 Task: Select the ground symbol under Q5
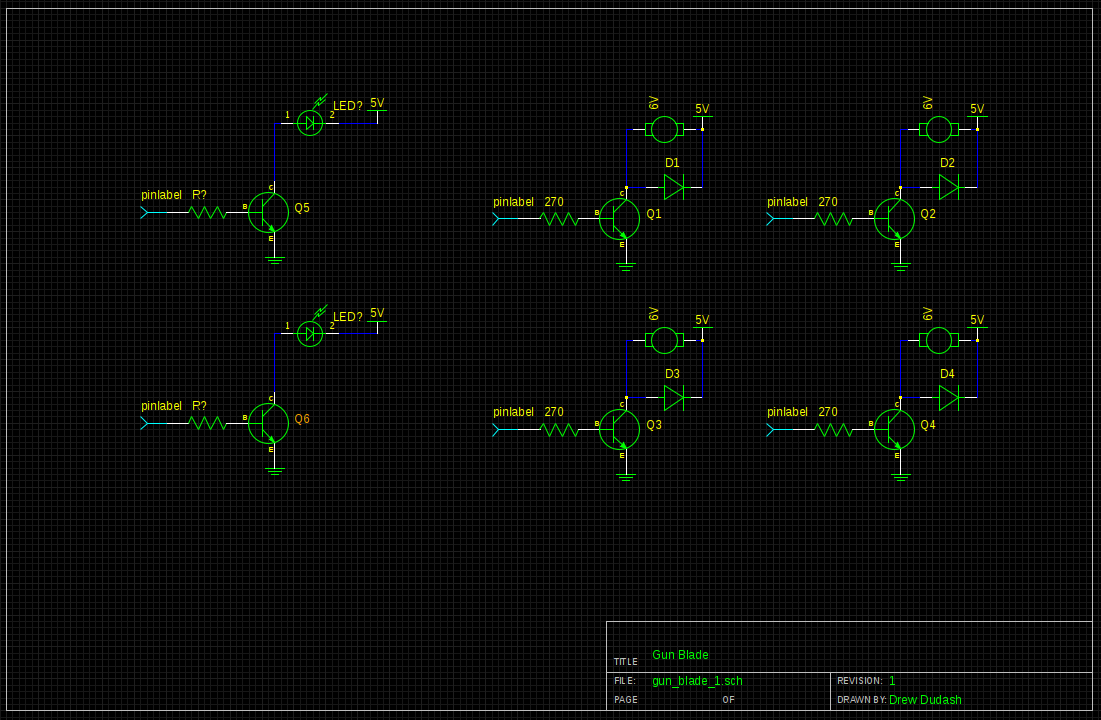pos(275,260)
